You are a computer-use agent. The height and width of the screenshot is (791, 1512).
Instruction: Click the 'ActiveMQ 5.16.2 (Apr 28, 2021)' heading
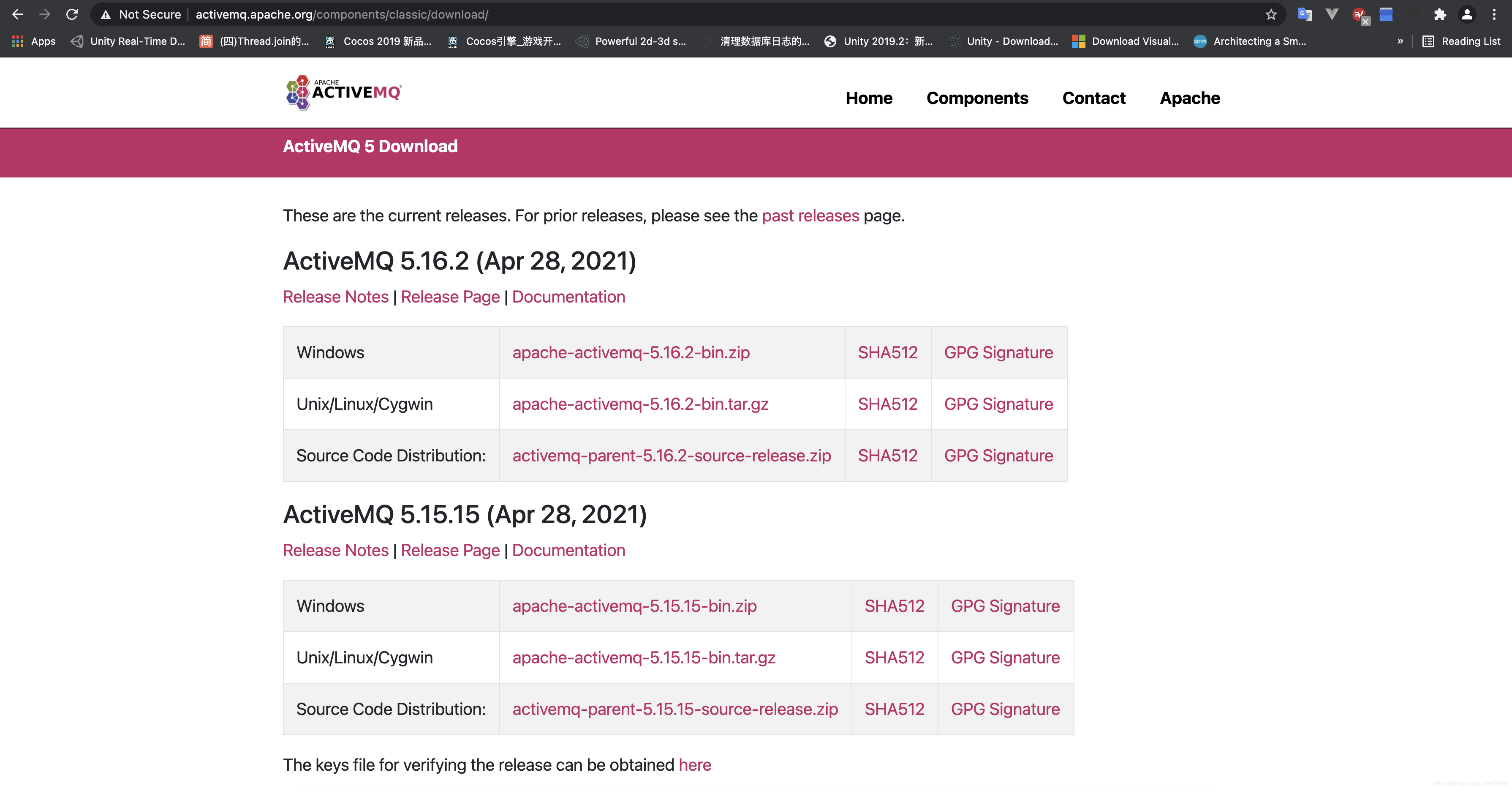[x=460, y=261]
